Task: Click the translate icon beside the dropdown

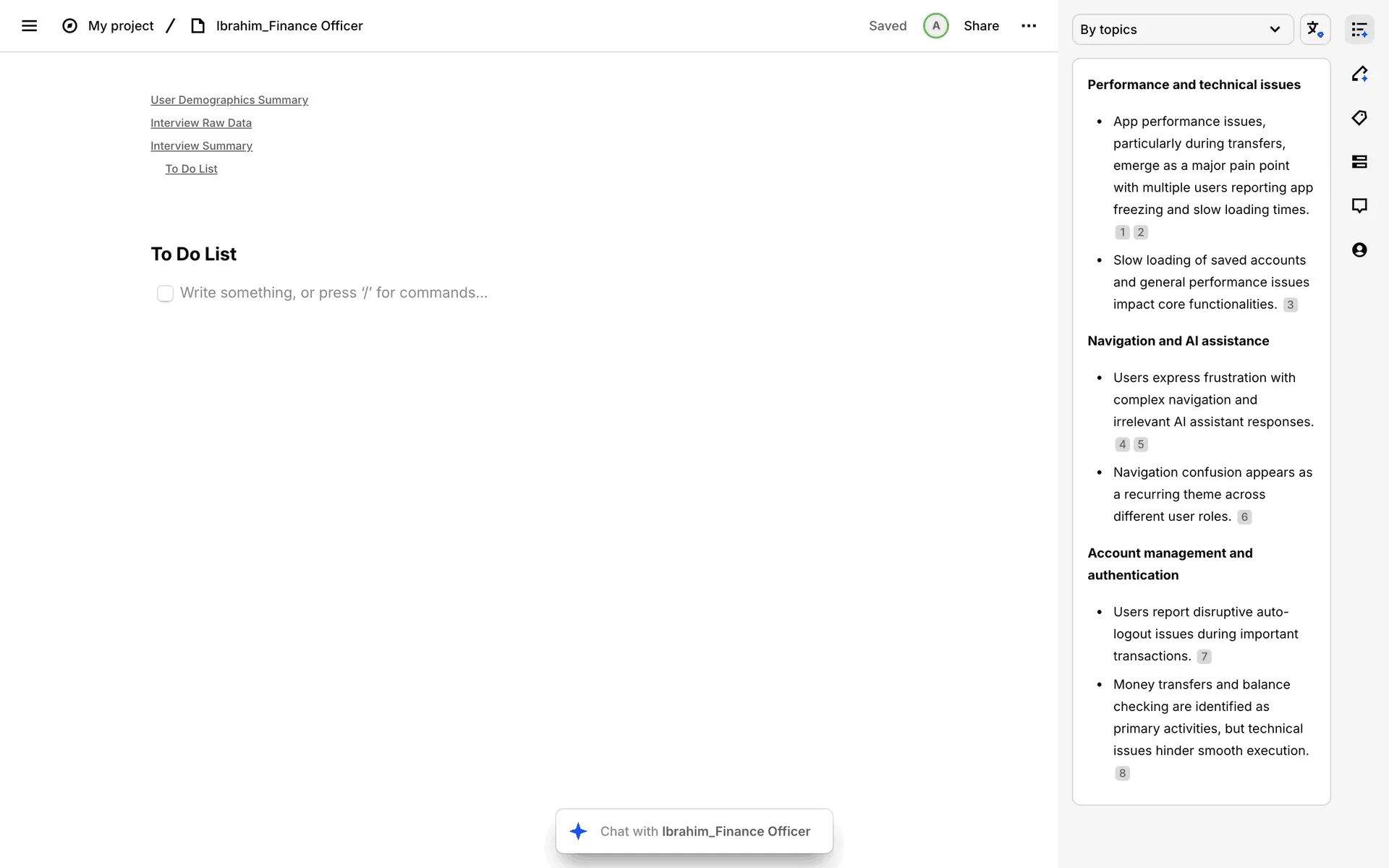Action: [1314, 30]
